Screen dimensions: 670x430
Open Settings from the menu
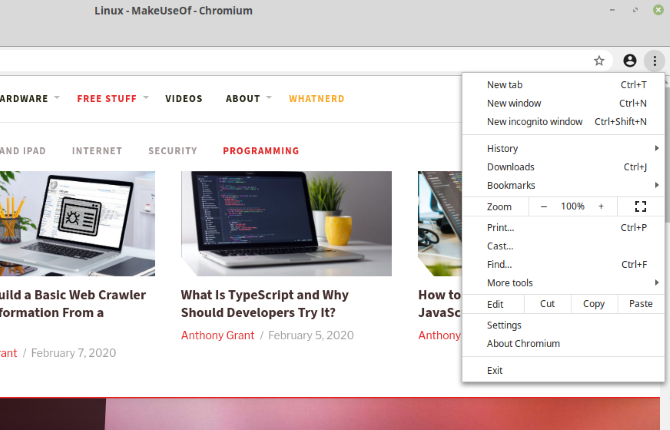tap(563, 325)
